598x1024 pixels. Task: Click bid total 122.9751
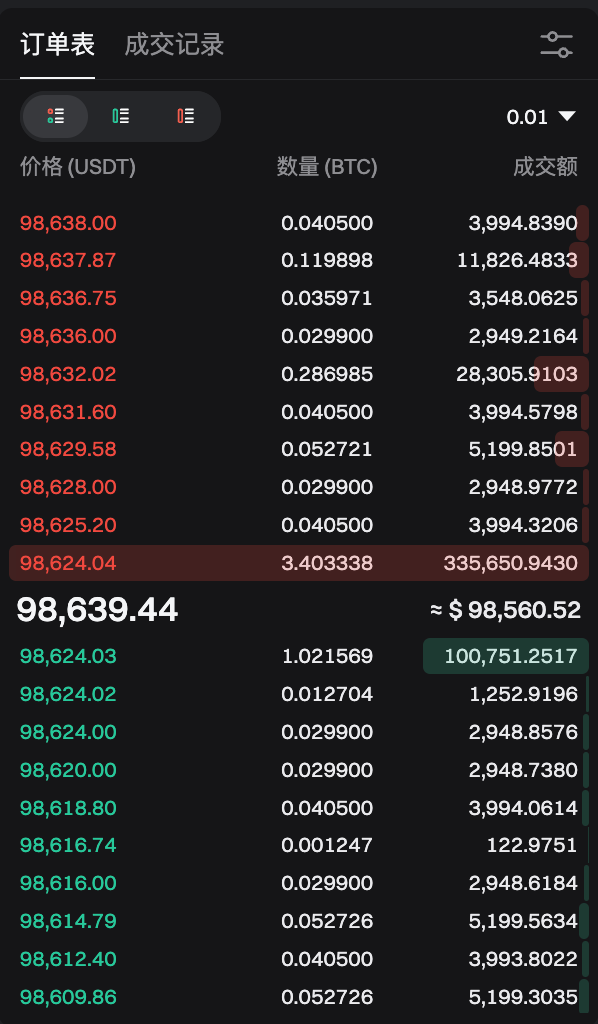coord(532,845)
